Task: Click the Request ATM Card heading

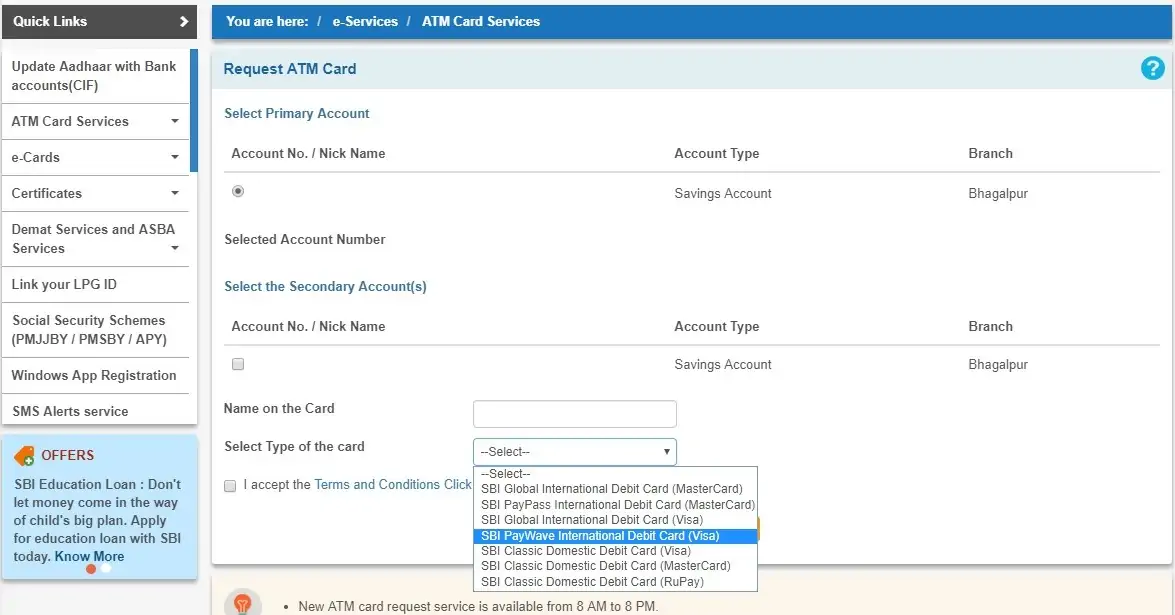Action: 290,69
